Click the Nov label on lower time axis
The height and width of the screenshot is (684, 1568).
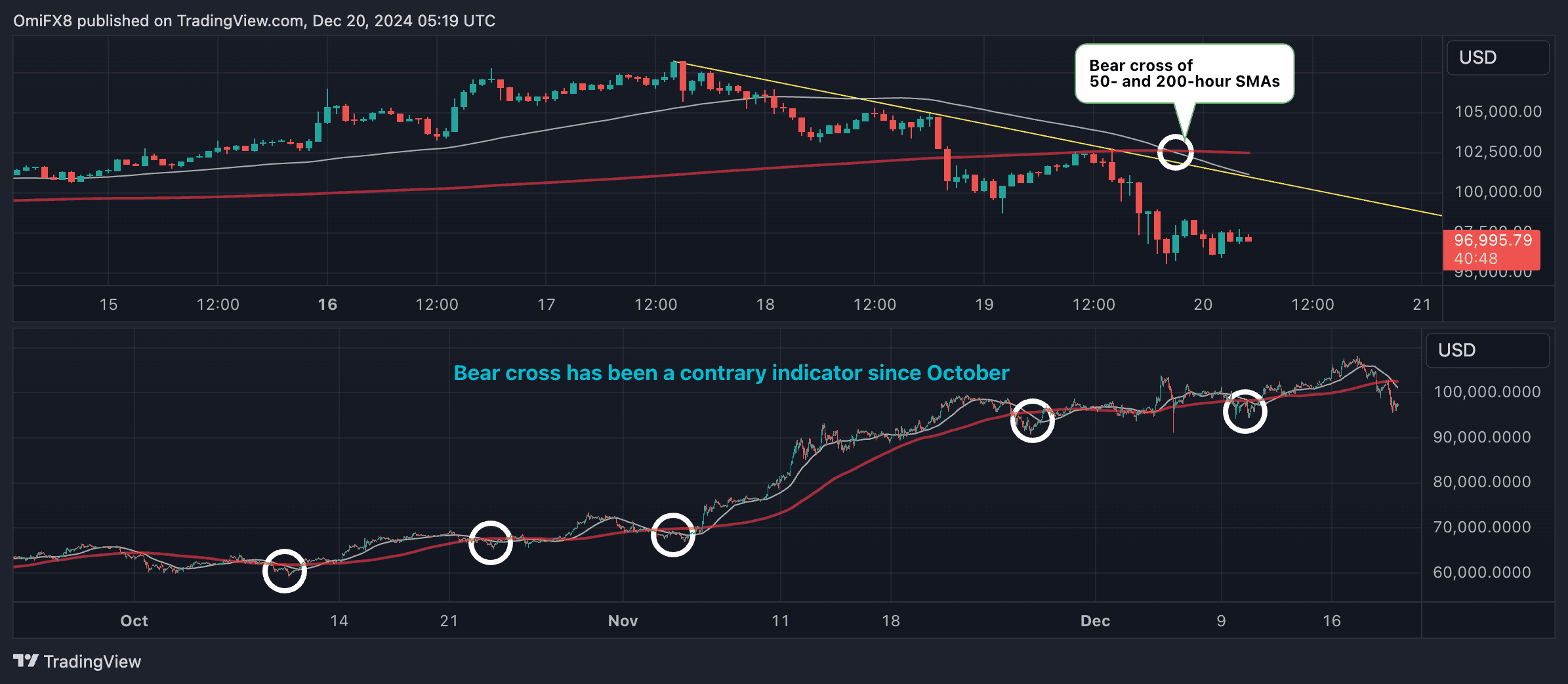[x=623, y=621]
